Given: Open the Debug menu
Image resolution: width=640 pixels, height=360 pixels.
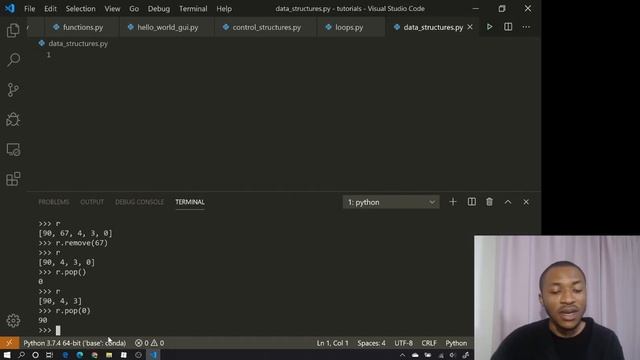Looking at the screenshot, I should click(x=159, y=9).
